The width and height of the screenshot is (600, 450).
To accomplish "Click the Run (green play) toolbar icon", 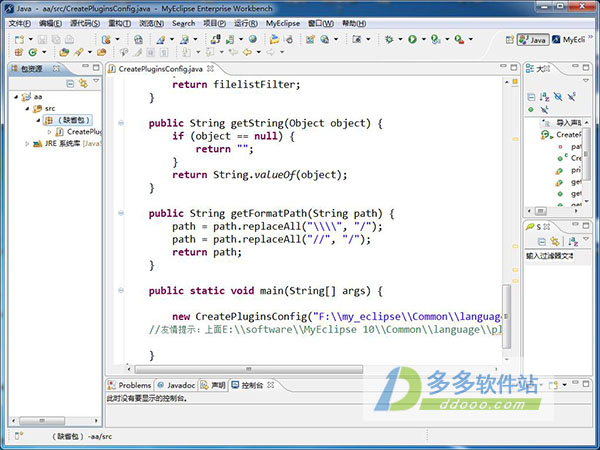I will coord(411,39).
